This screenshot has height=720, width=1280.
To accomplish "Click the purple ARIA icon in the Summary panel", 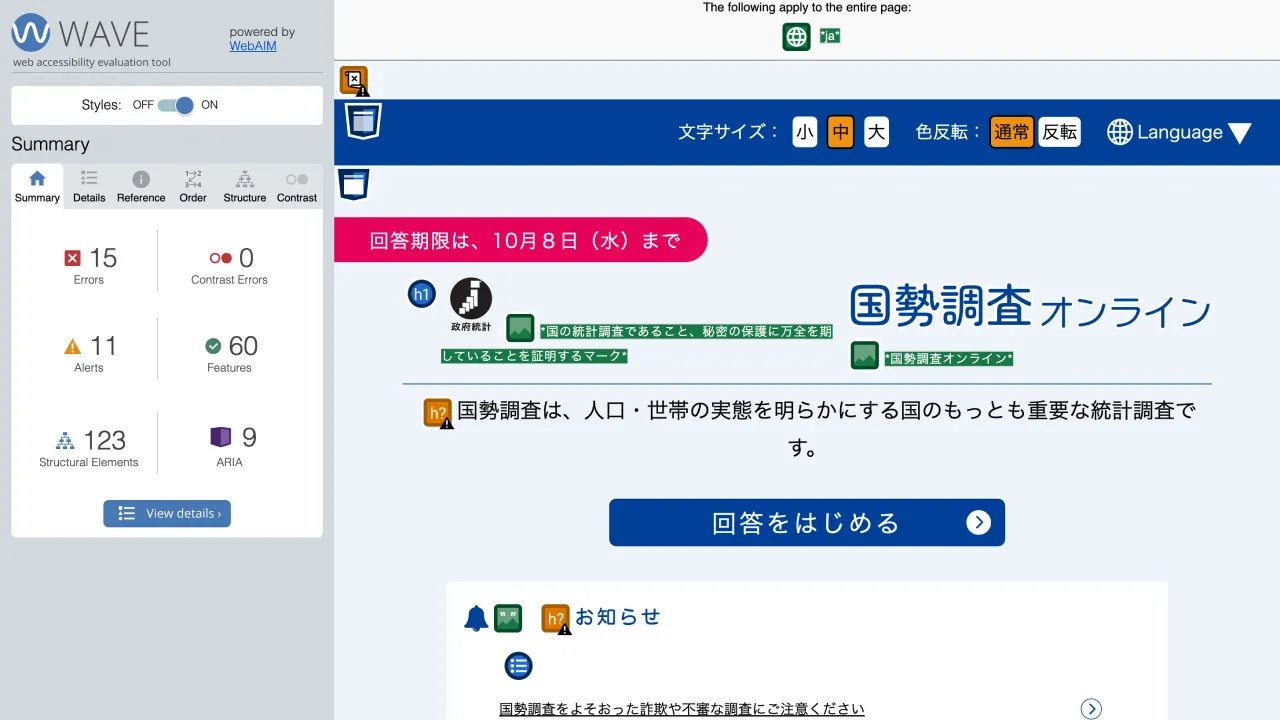I will pos(222,436).
